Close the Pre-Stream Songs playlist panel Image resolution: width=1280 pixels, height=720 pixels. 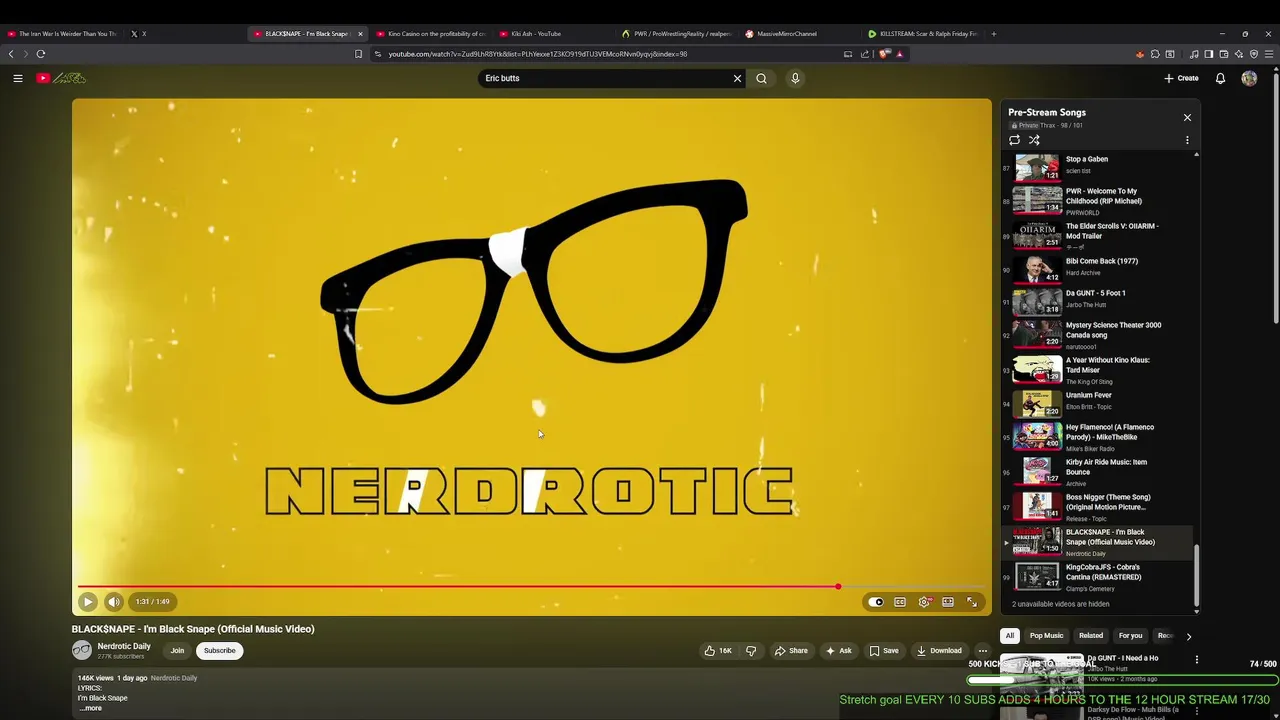tap(1187, 118)
